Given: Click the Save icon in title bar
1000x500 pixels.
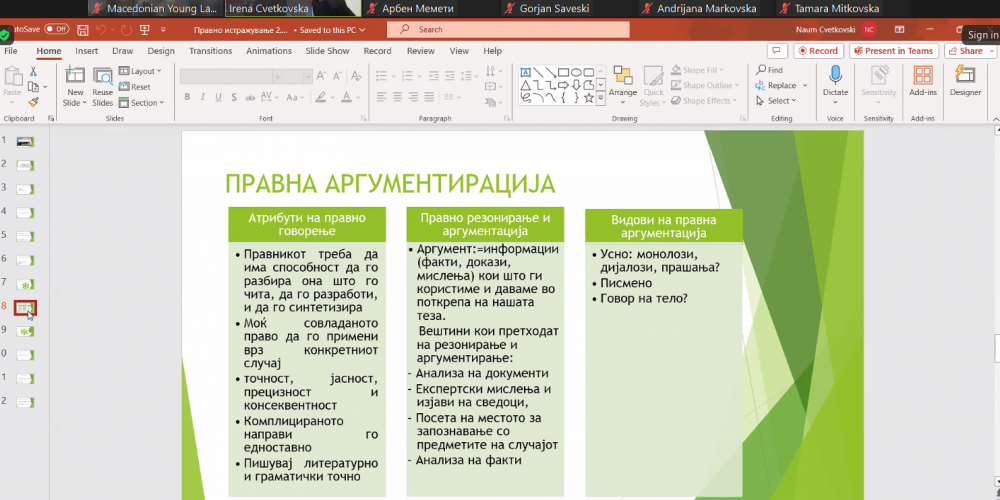Looking at the screenshot, I should pyautogui.click(x=82, y=30).
